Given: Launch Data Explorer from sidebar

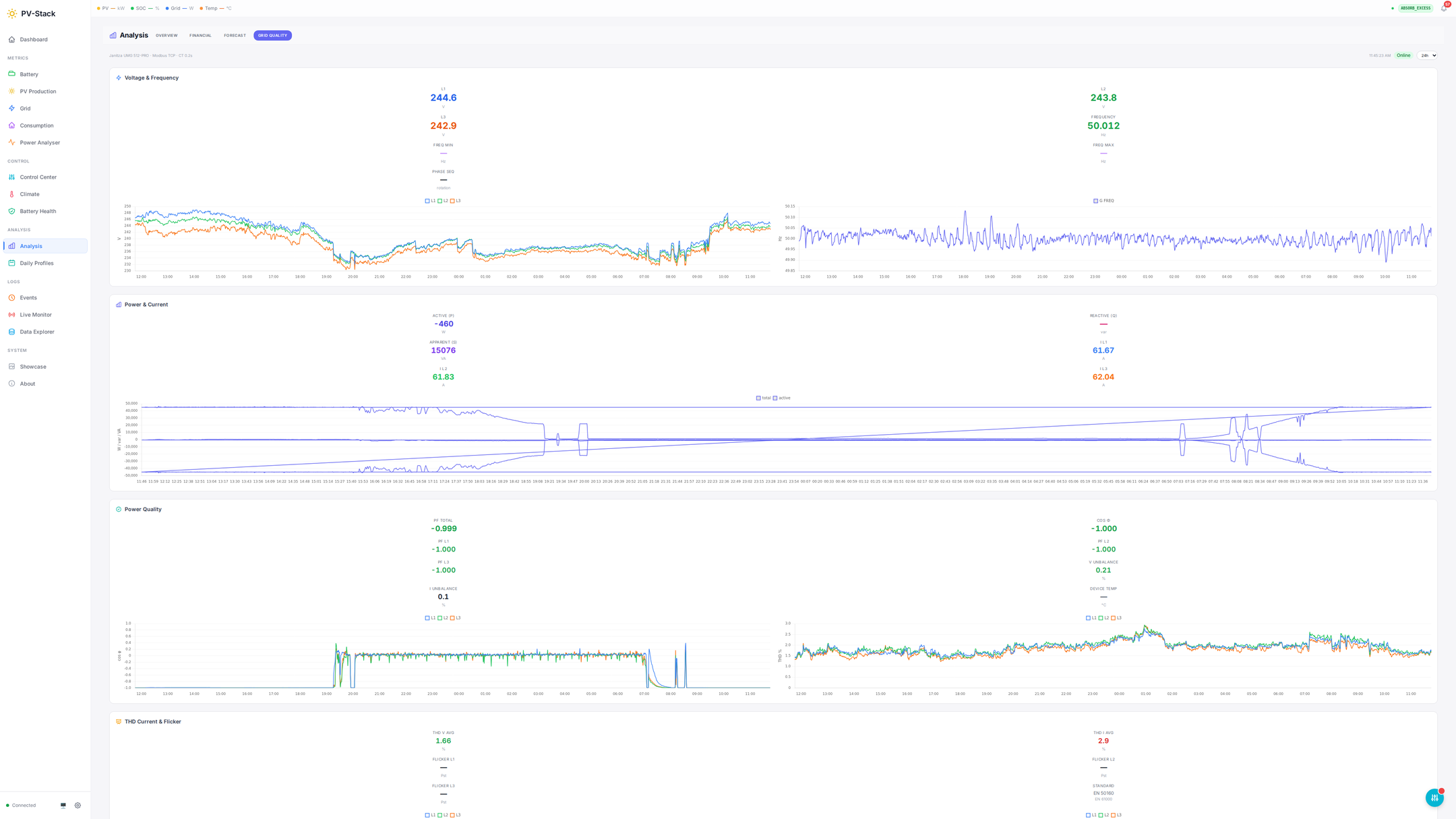Looking at the screenshot, I should (36, 332).
